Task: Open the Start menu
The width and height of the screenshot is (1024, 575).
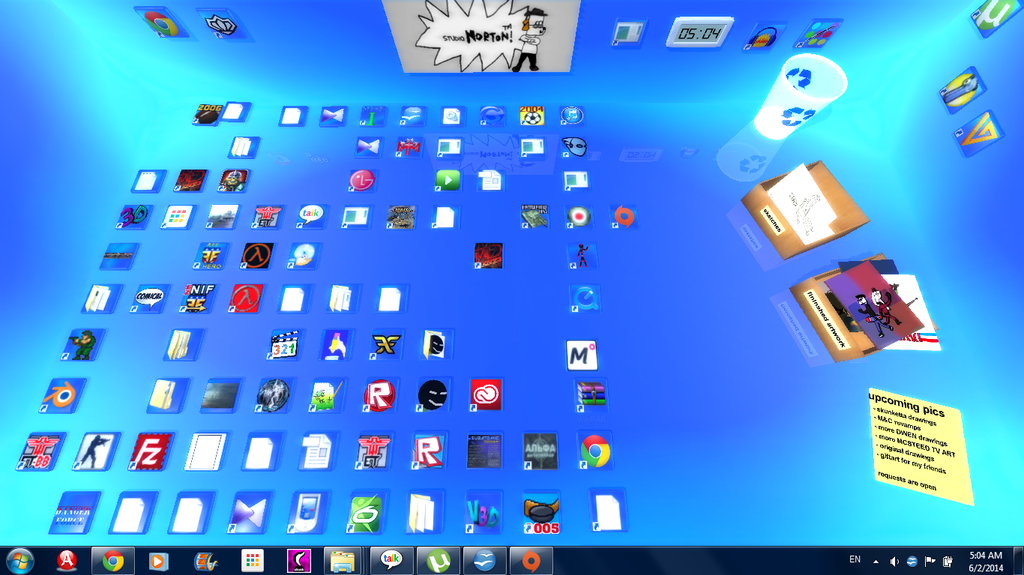Action: click(x=20, y=561)
